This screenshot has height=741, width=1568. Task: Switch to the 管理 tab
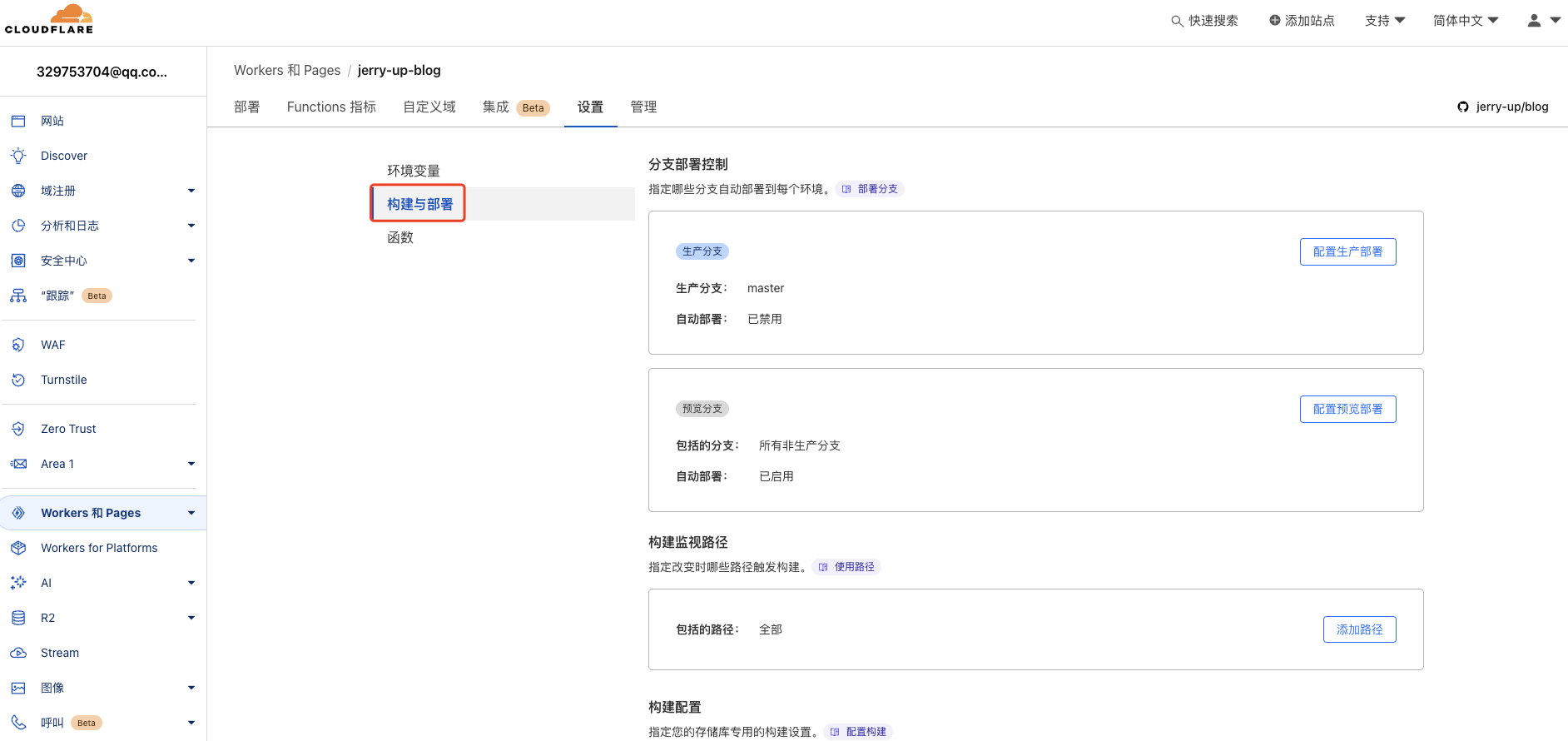(643, 107)
